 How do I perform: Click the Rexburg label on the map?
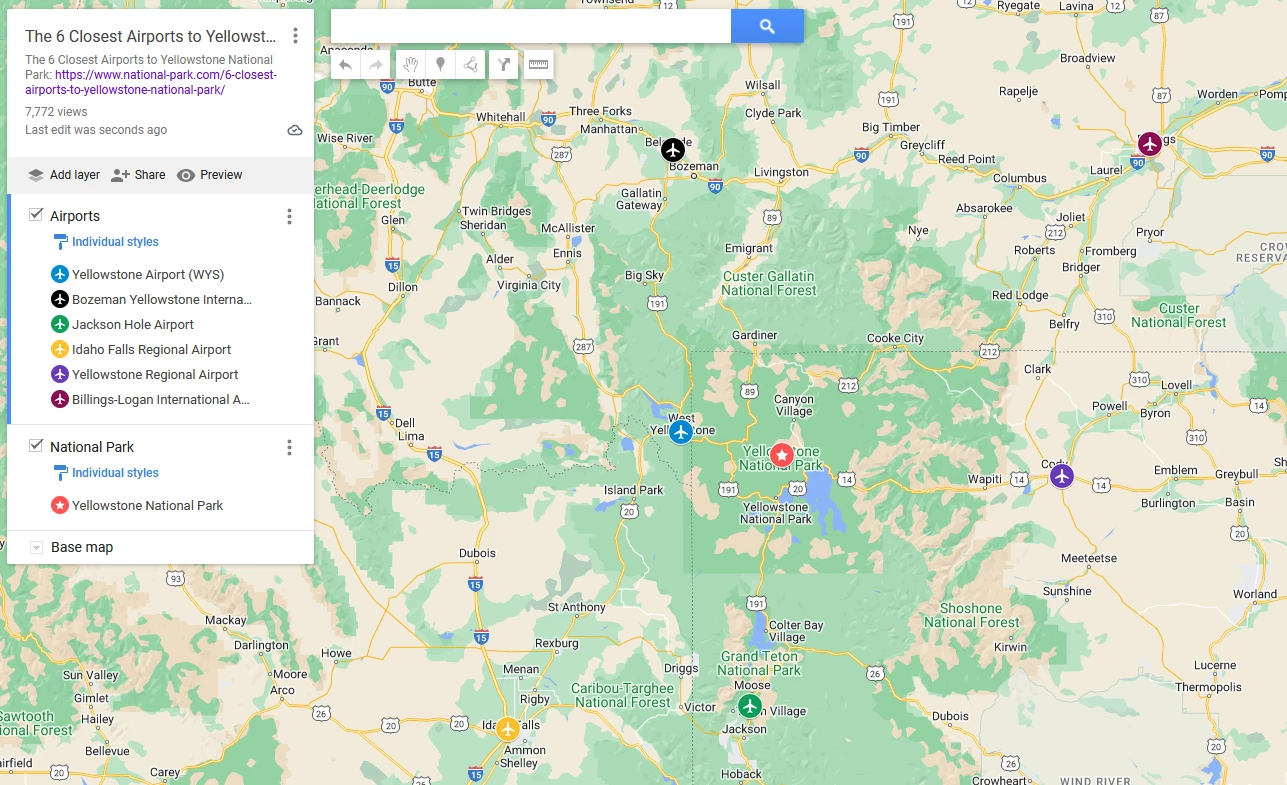[x=557, y=643]
